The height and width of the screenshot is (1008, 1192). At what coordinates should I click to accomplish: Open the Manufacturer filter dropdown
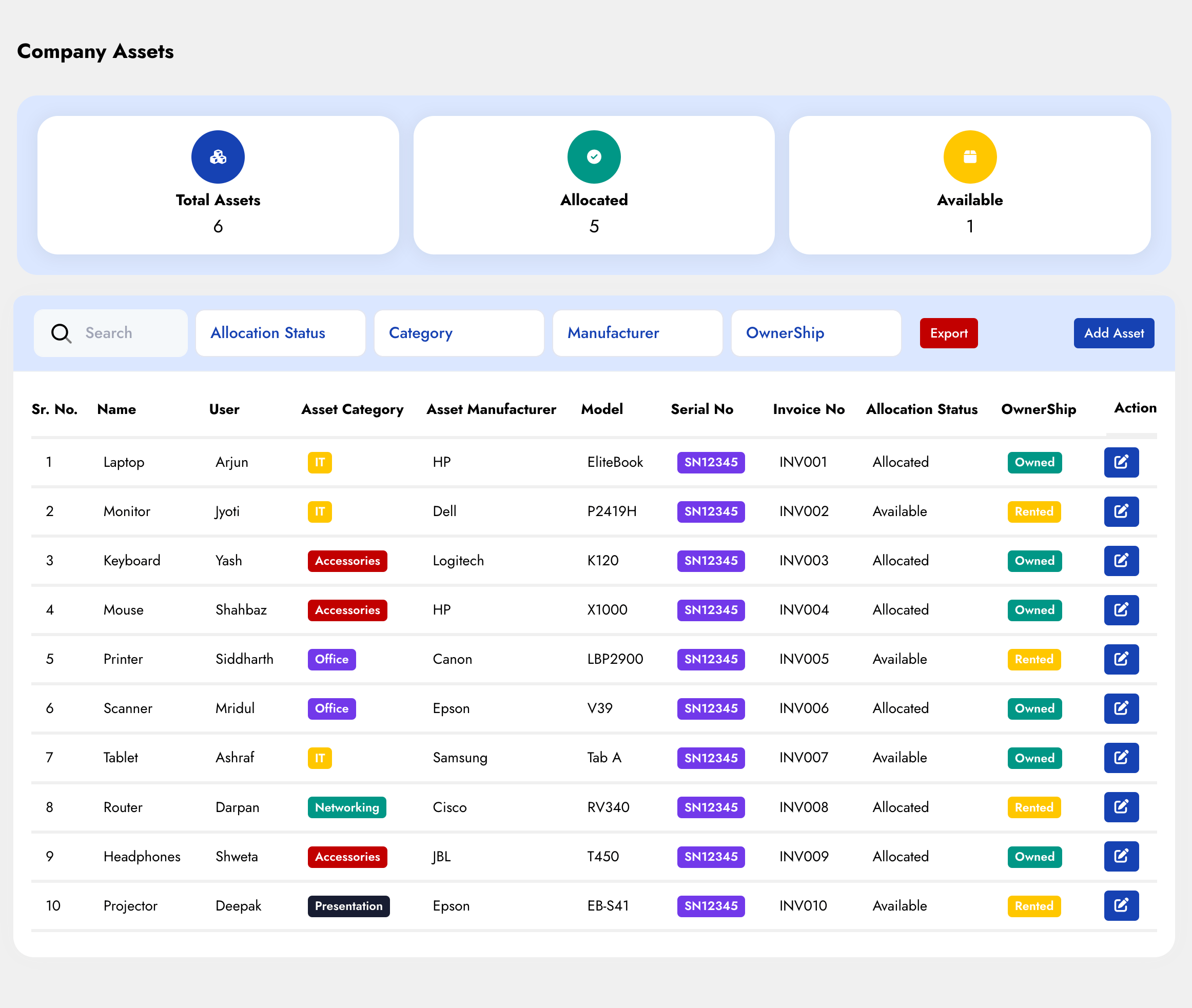[x=637, y=333]
